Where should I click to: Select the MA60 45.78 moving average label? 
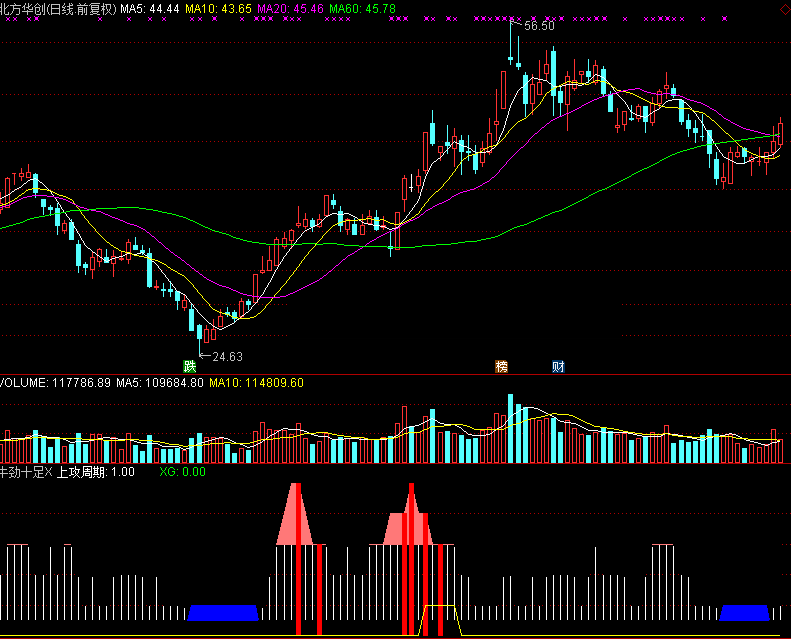coord(362,9)
